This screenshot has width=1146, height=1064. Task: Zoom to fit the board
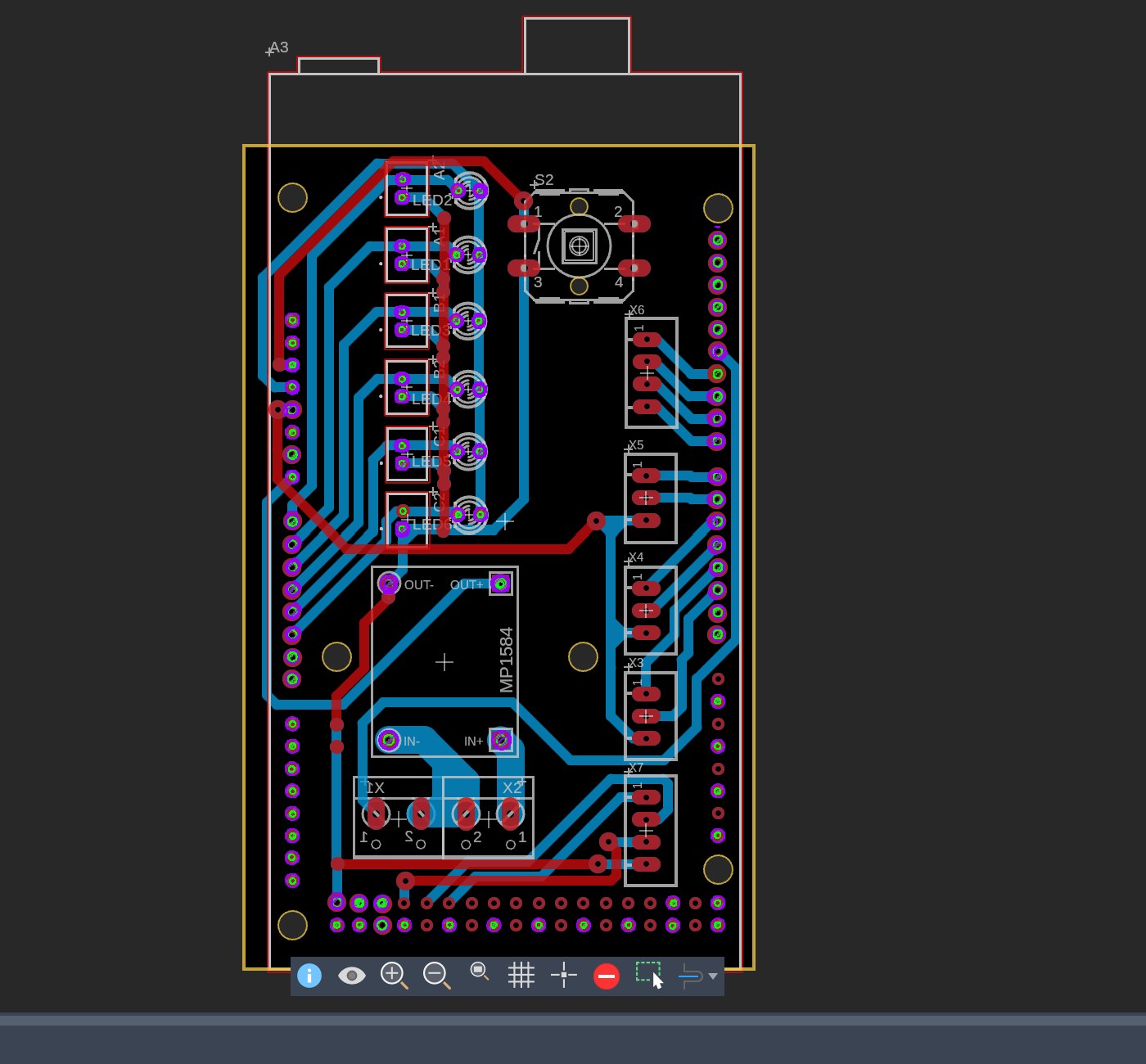(480, 972)
